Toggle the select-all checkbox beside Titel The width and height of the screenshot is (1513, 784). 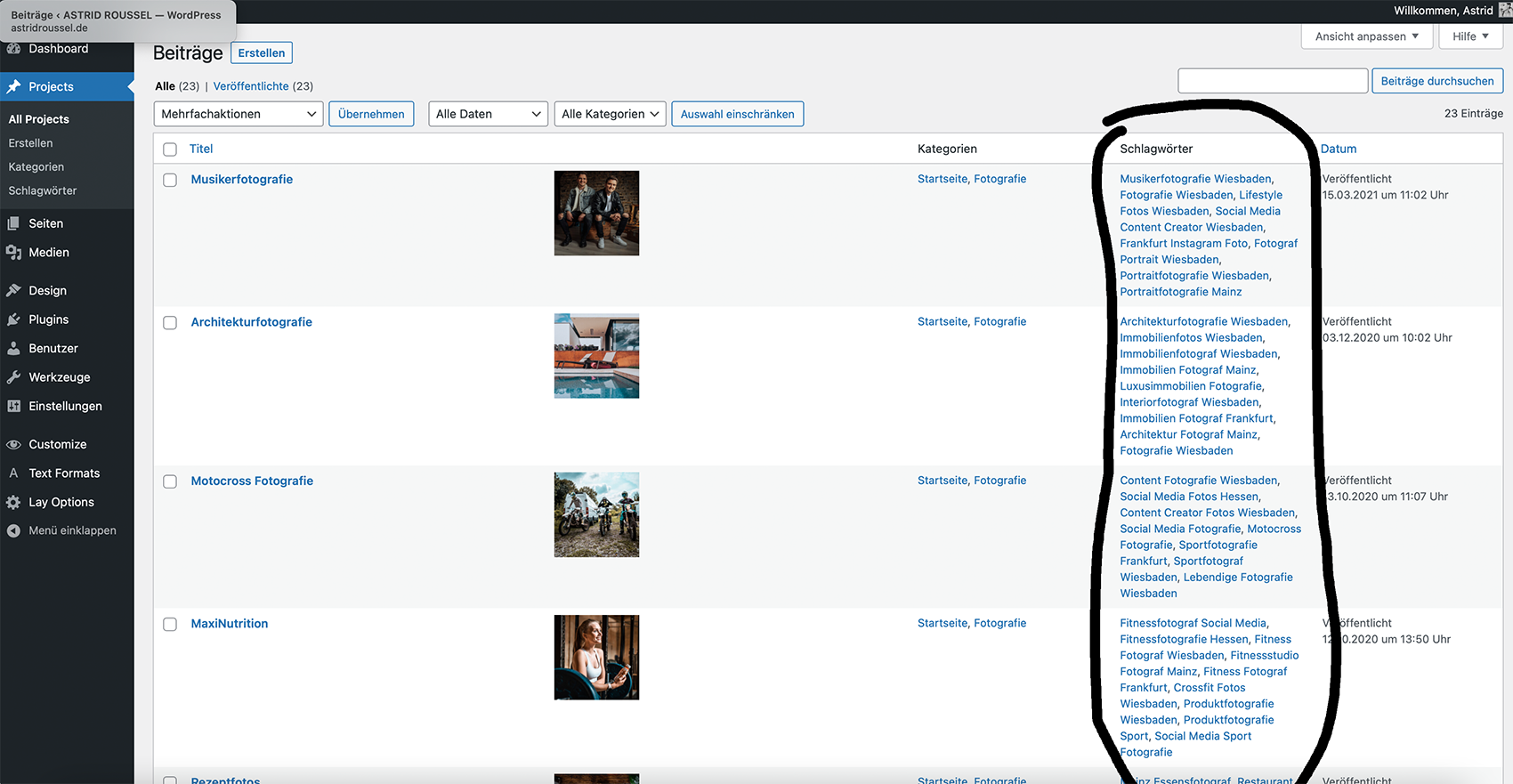tap(170, 150)
